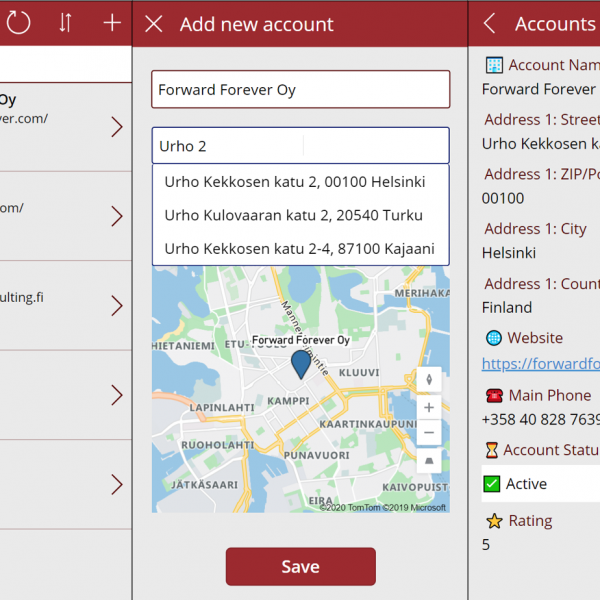
Task: Click the Forward Forever Oy name field
Action: pos(301,90)
